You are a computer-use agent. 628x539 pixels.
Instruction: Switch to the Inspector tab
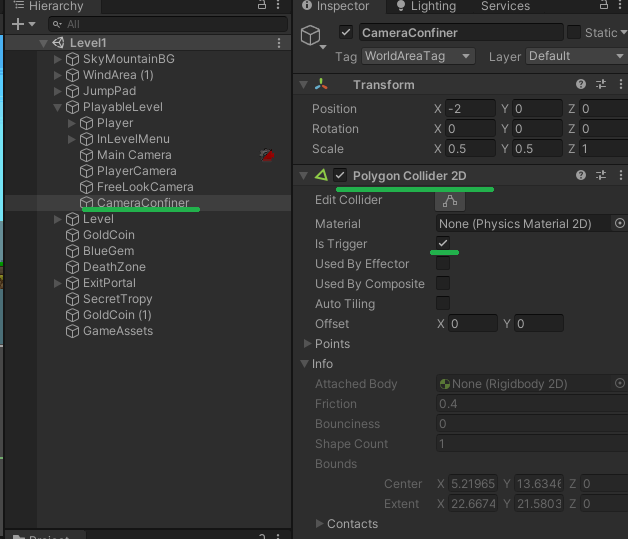point(336,6)
